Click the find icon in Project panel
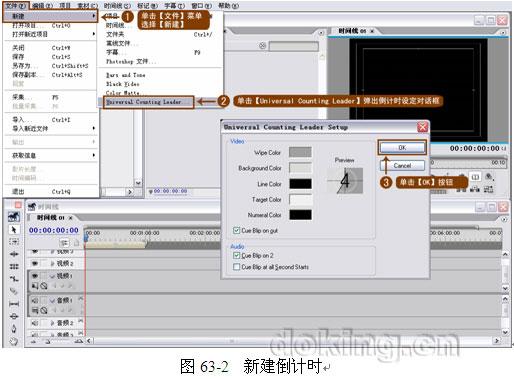The width and height of the screenshot is (514, 379). click(262, 46)
